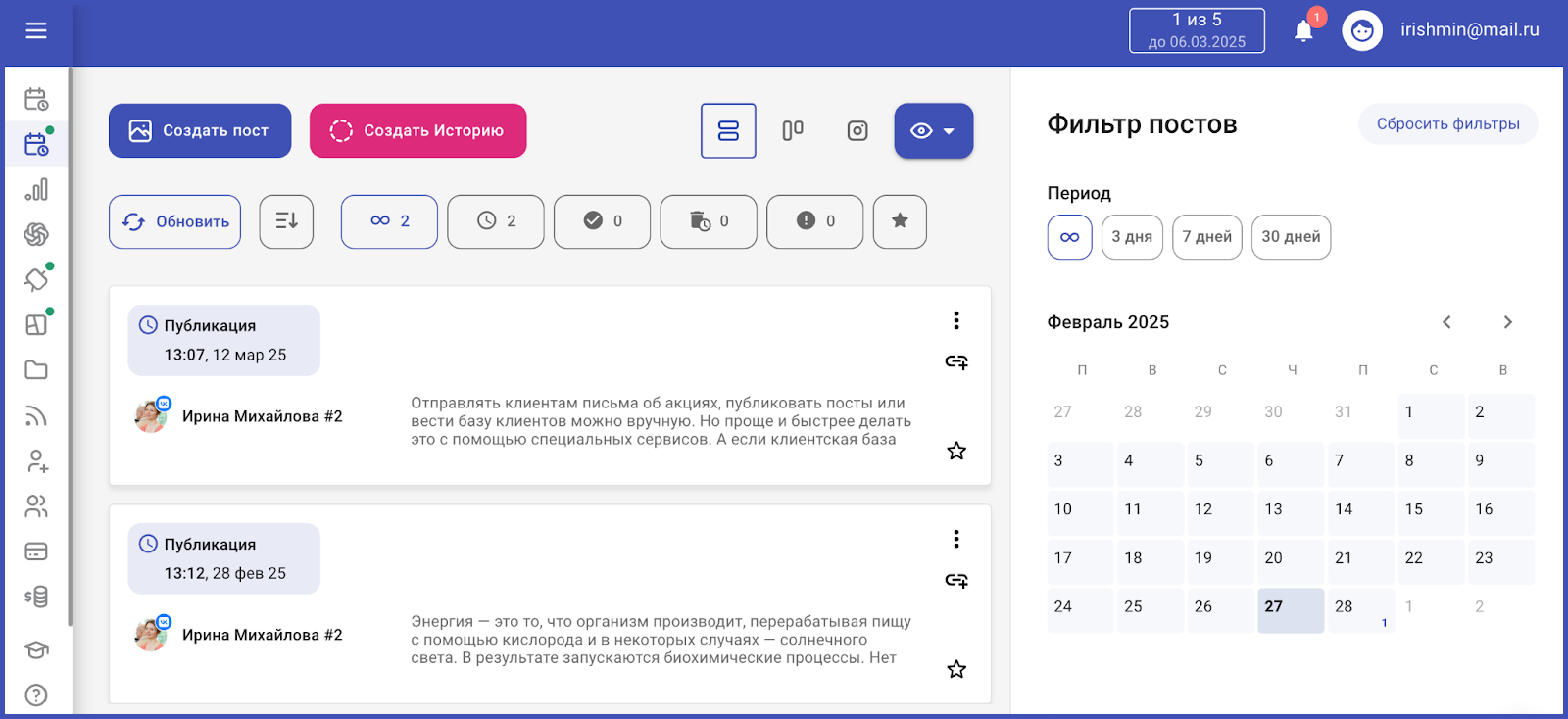Image resolution: width=1568 pixels, height=719 pixels.
Task: Go to next month in calendar
Action: click(x=1507, y=322)
